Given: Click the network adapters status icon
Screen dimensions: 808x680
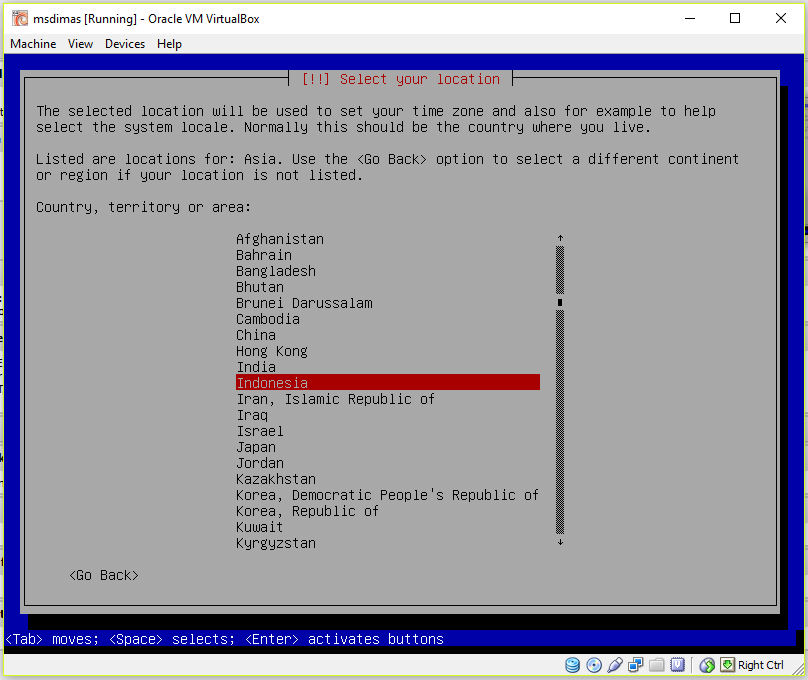Looking at the screenshot, I should (636, 665).
